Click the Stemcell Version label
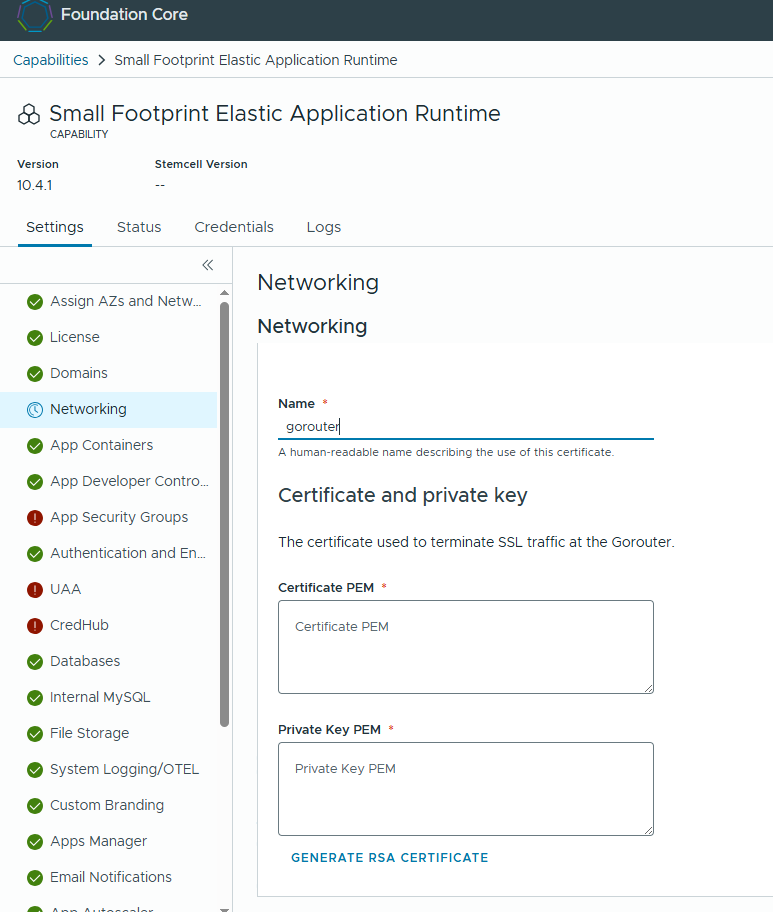The width and height of the screenshot is (773, 912). [201, 164]
